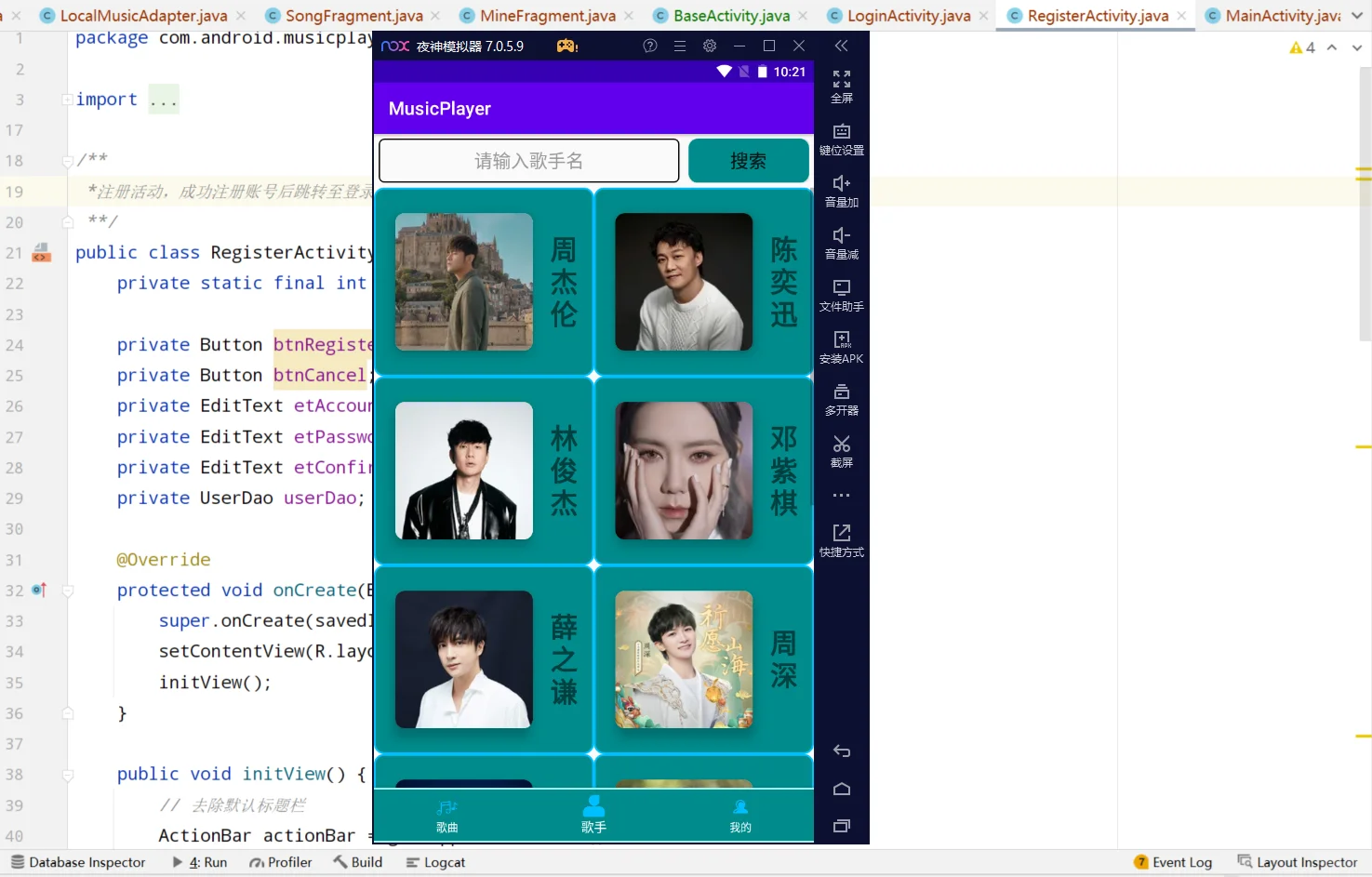Focus the singer name search field
Viewport: 1372px width, 877px height.
(529, 161)
